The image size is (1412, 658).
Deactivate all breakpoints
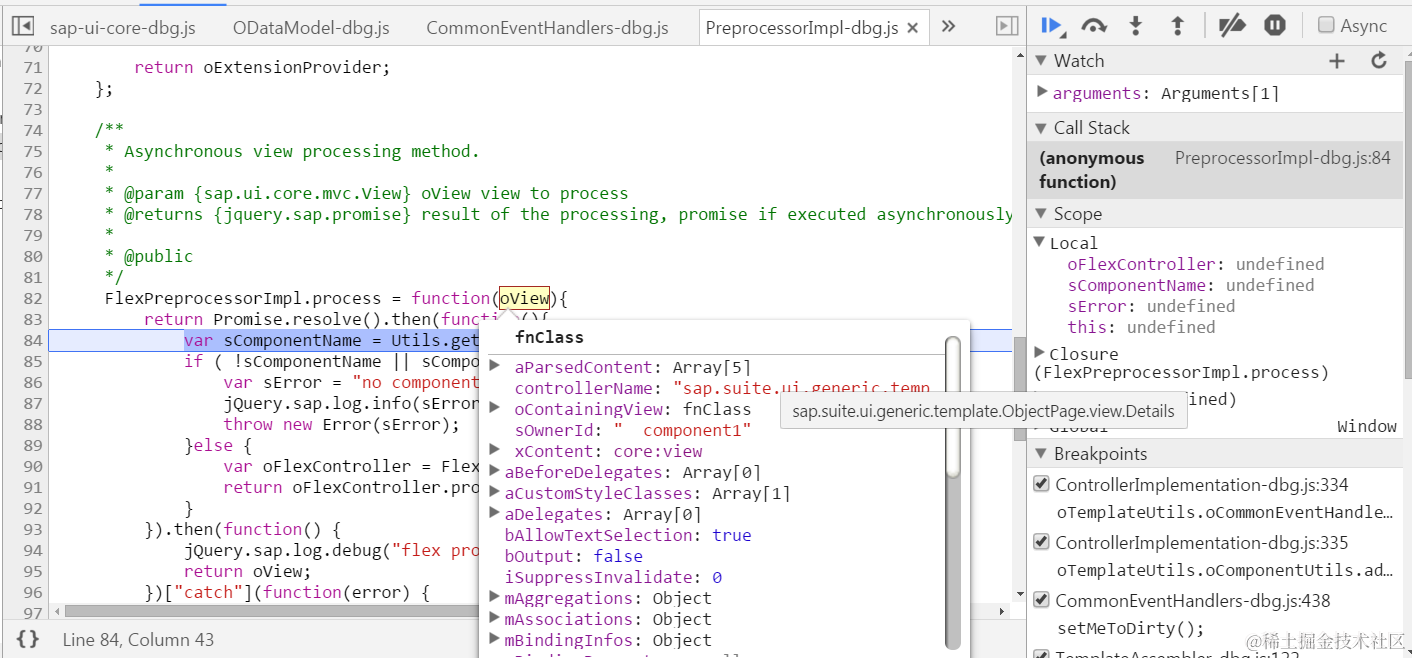click(x=1231, y=26)
